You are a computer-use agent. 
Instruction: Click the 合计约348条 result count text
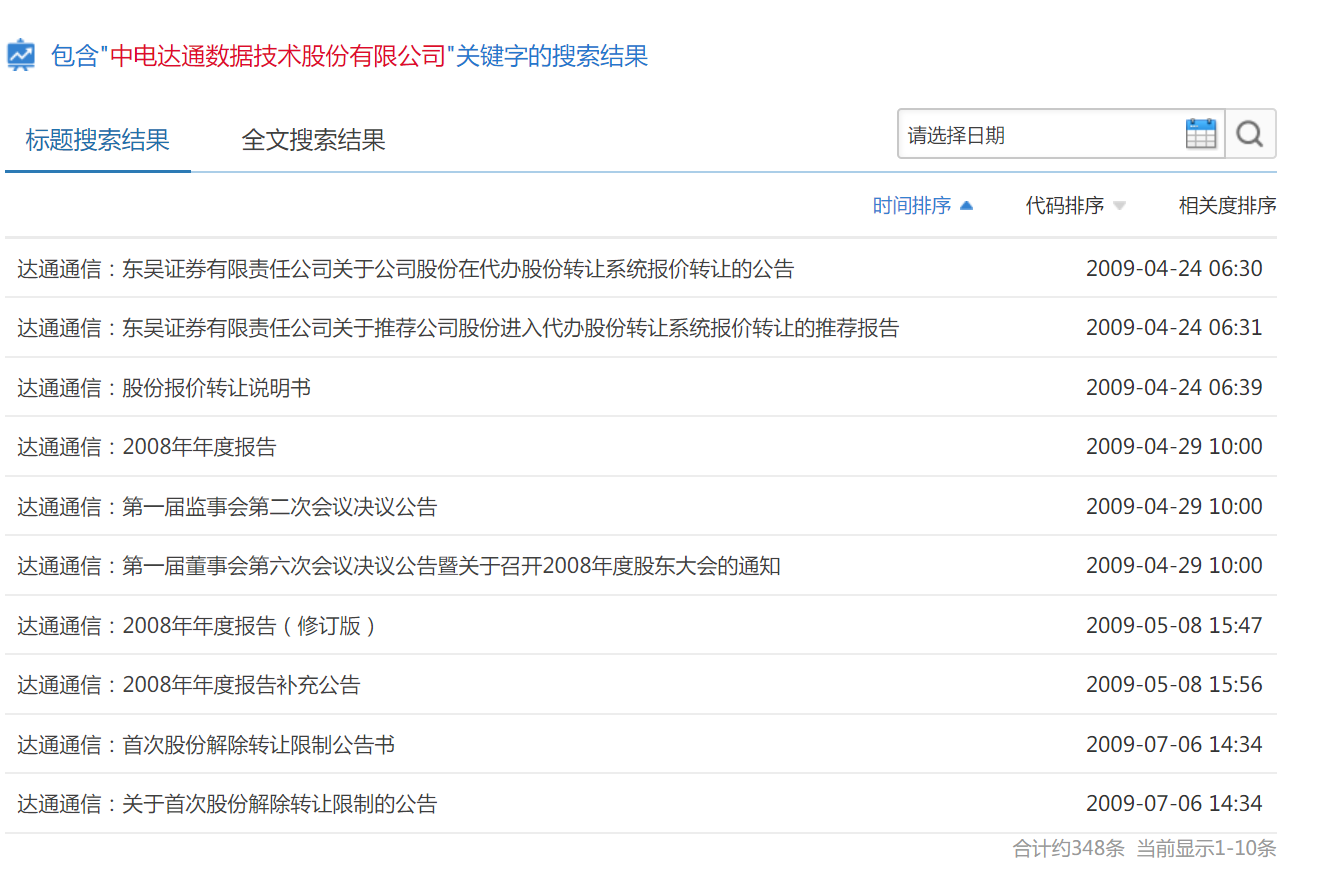pos(1069,848)
